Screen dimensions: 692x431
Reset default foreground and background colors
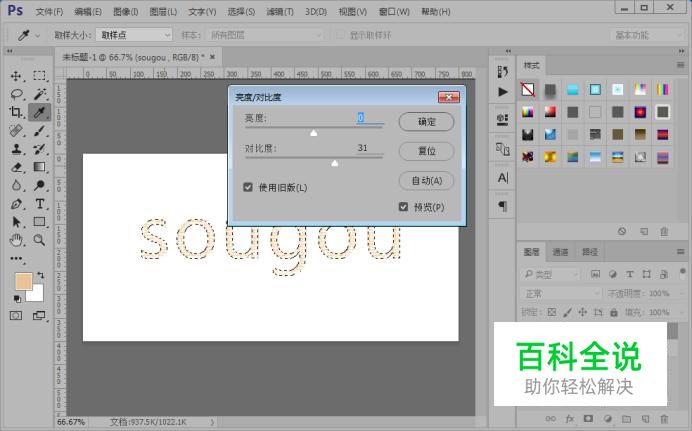(x=17, y=299)
